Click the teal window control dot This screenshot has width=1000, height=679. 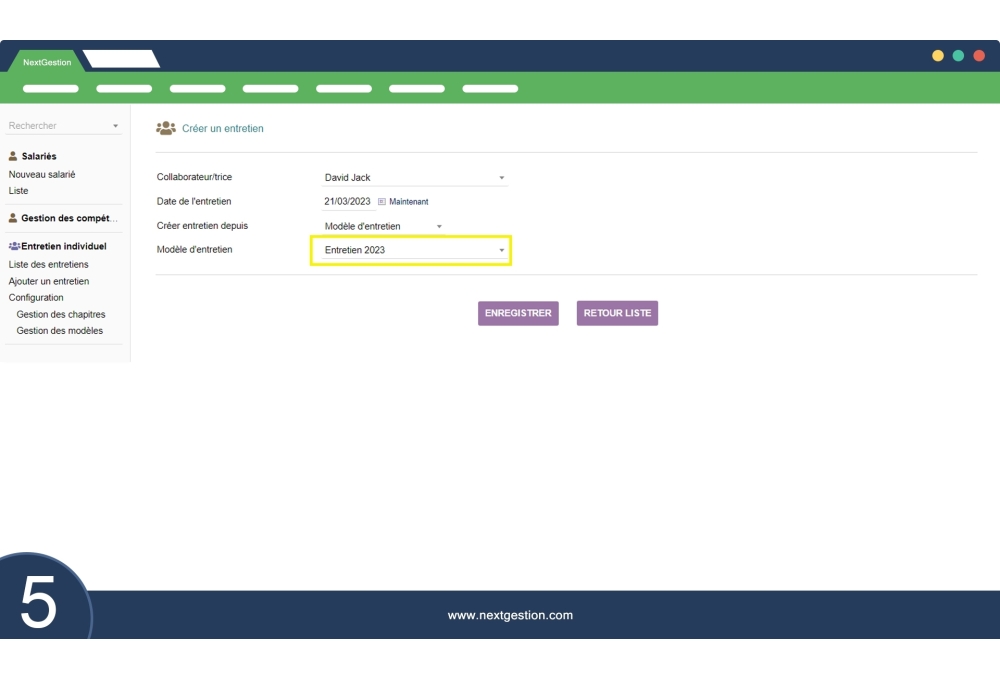point(958,56)
